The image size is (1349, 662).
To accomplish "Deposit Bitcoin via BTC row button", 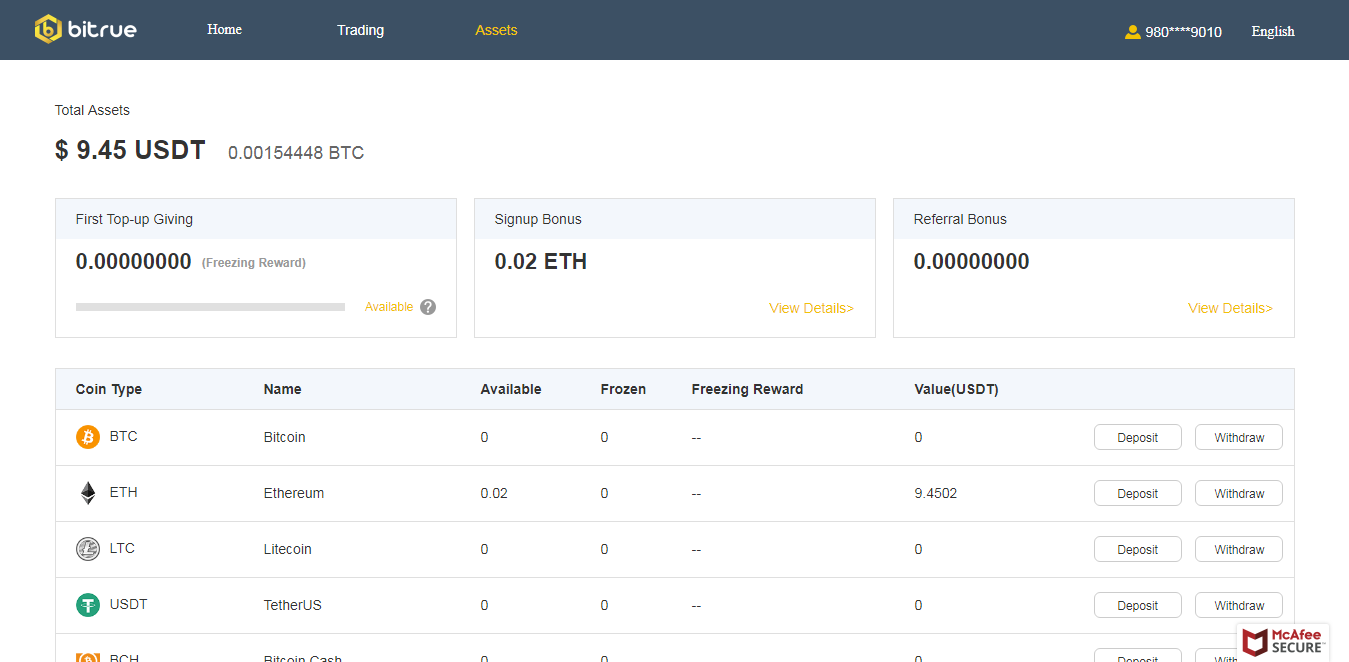I will tap(1138, 437).
